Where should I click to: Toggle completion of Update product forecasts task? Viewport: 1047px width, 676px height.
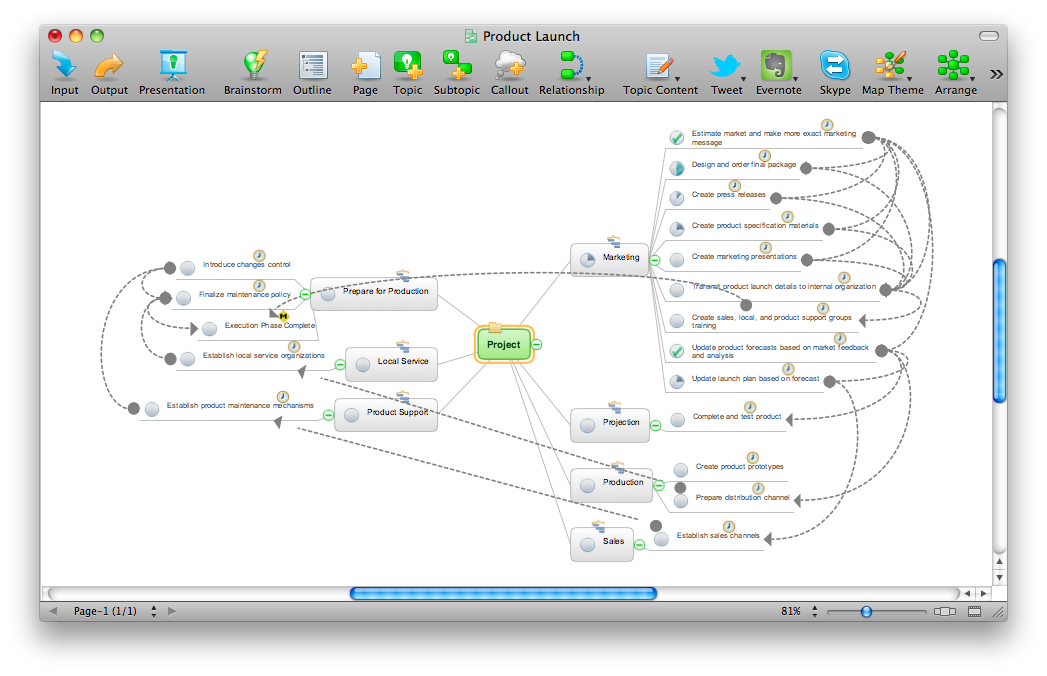click(x=676, y=351)
